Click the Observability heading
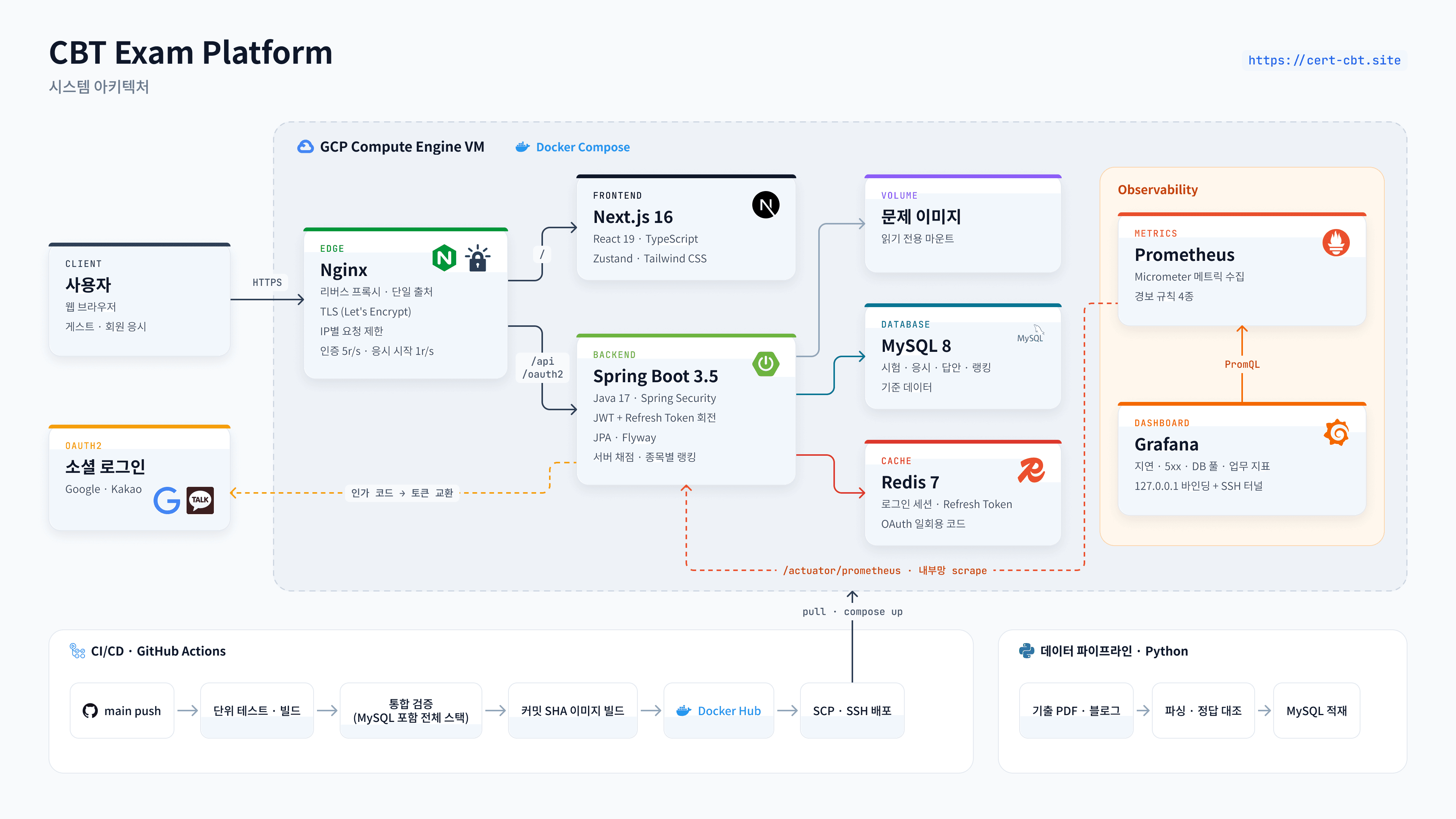Viewport: 1456px width, 819px height. [1158, 190]
